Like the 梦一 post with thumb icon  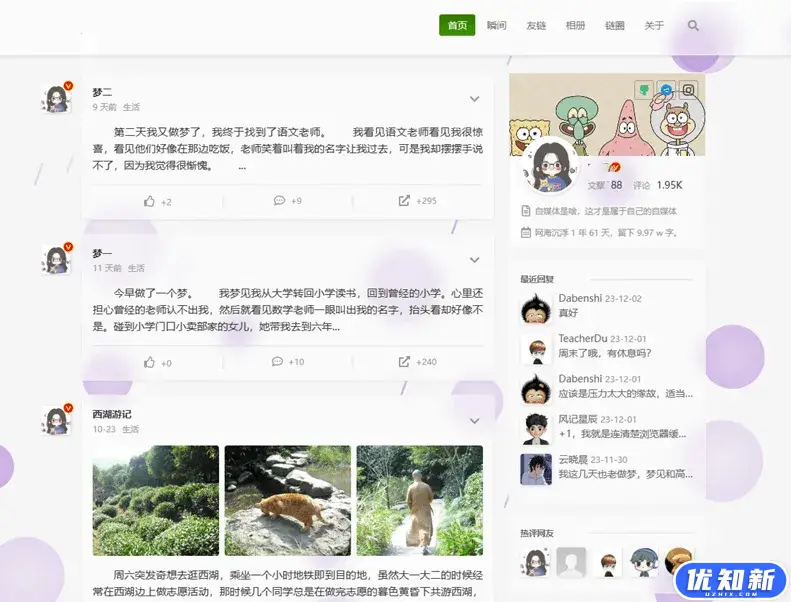149,362
